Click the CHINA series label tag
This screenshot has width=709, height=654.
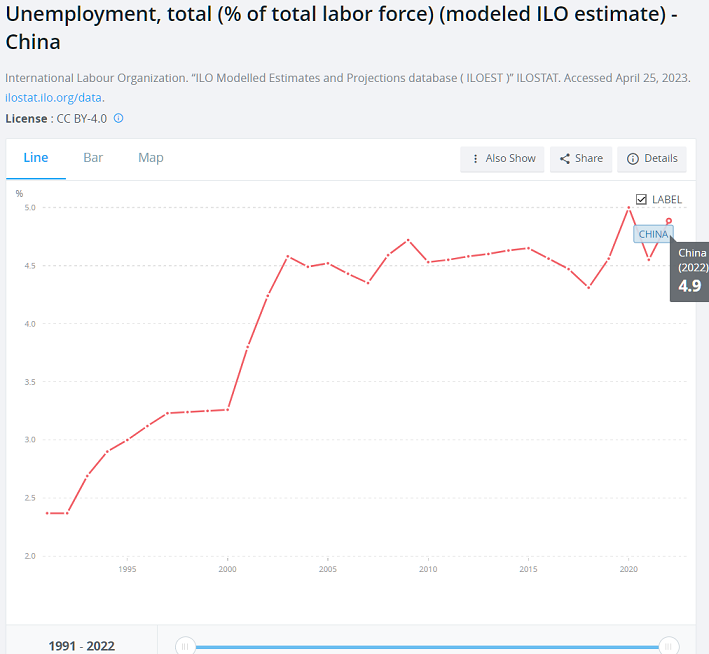click(653, 234)
